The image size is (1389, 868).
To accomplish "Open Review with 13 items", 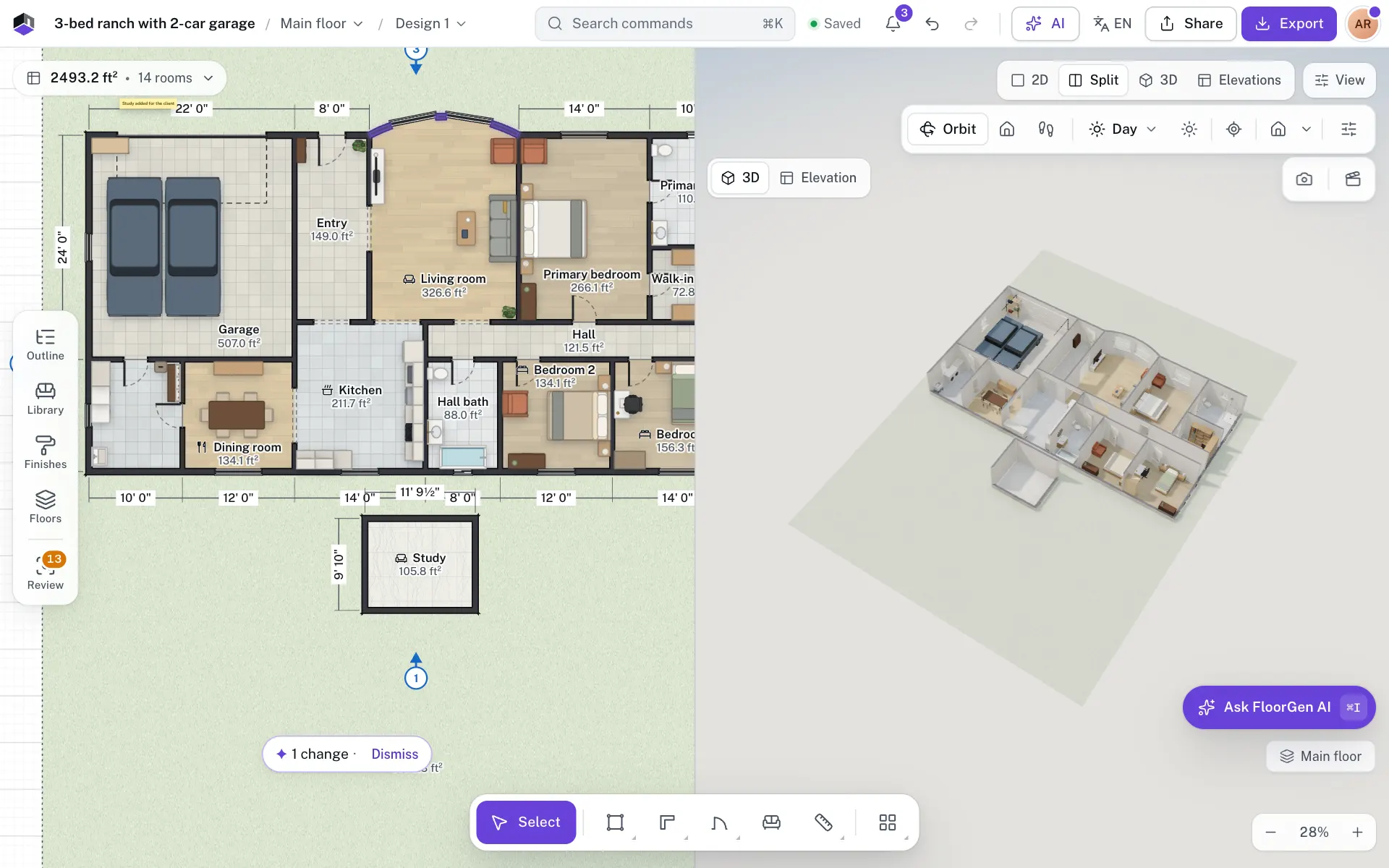I will click(x=45, y=572).
